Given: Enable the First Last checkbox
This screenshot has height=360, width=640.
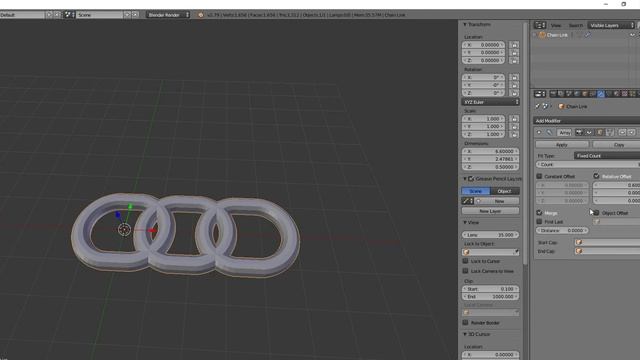Looking at the screenshot, I should click(x=539, y=222).
